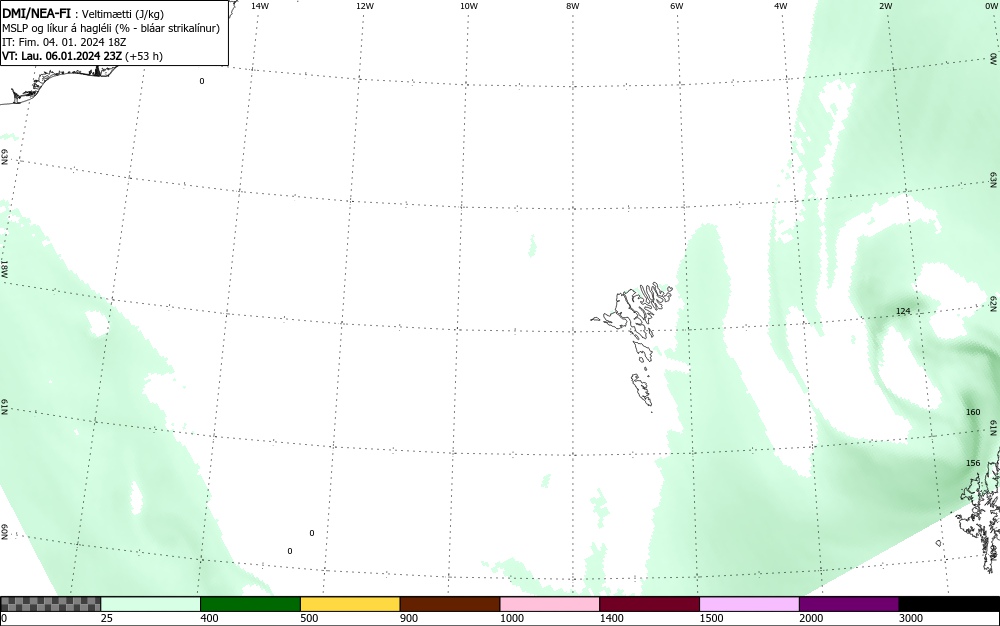Click the legend value 1000

point(512,618)
